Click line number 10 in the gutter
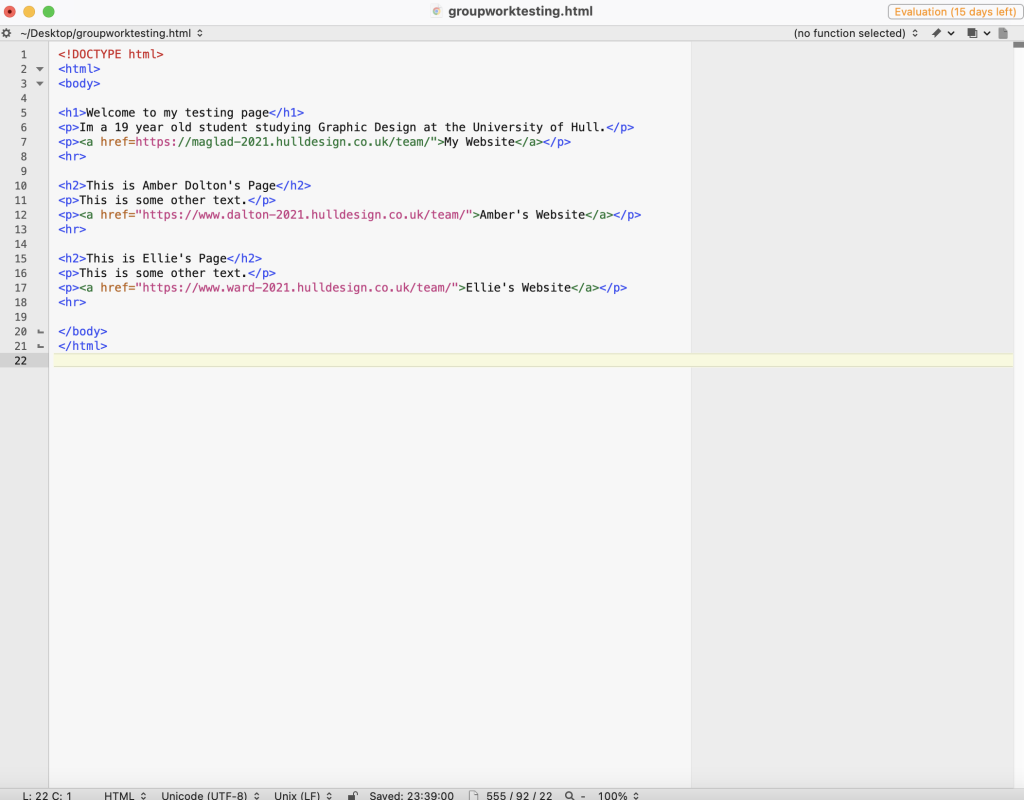Viewport: 1024px width, 800px height. pyautogui.click(x=21, y=186)
